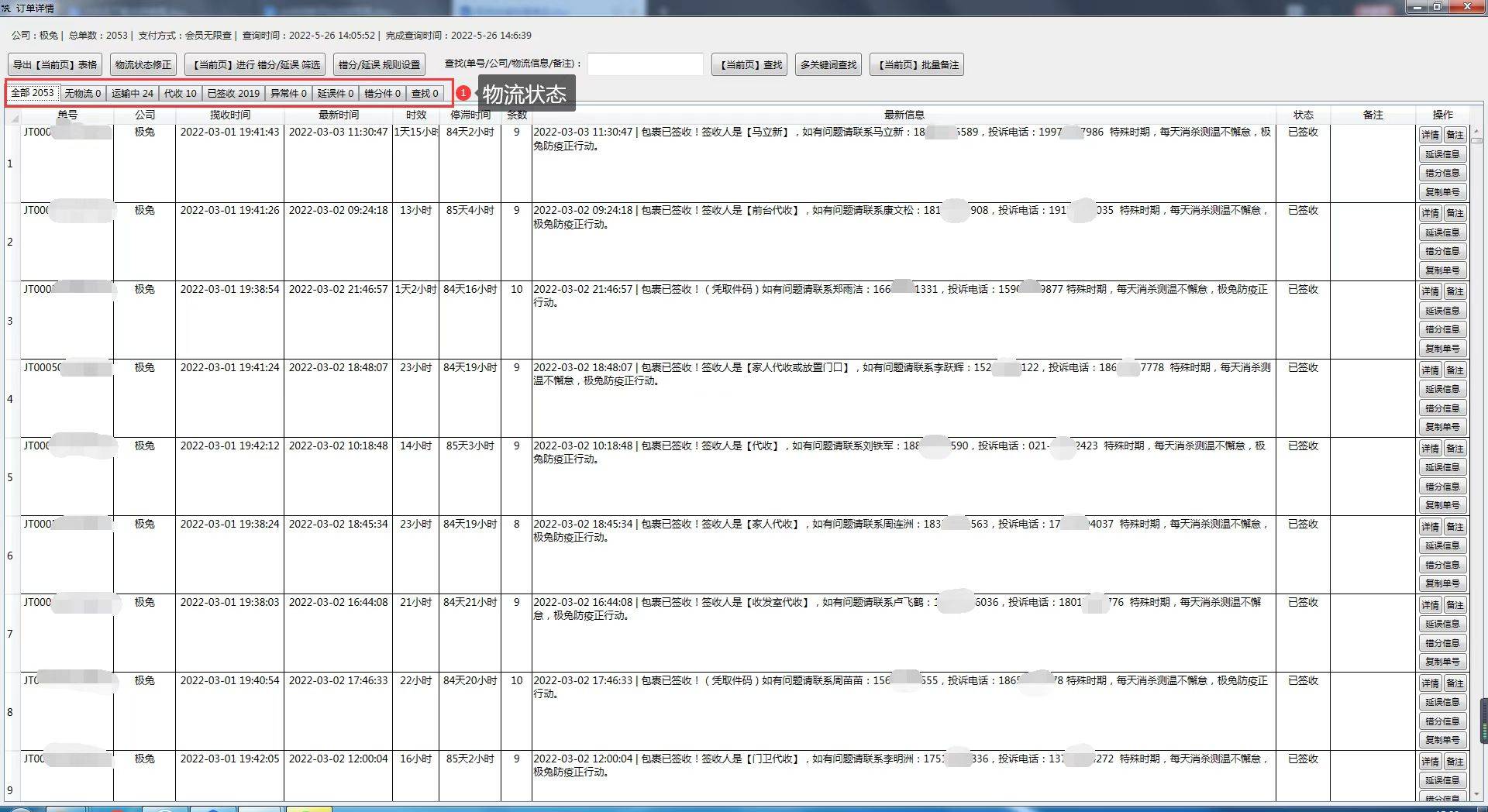Viewport: 1488px width, 812px height.
Task: Focus the 查找 search input field
Action: (646, 64)
